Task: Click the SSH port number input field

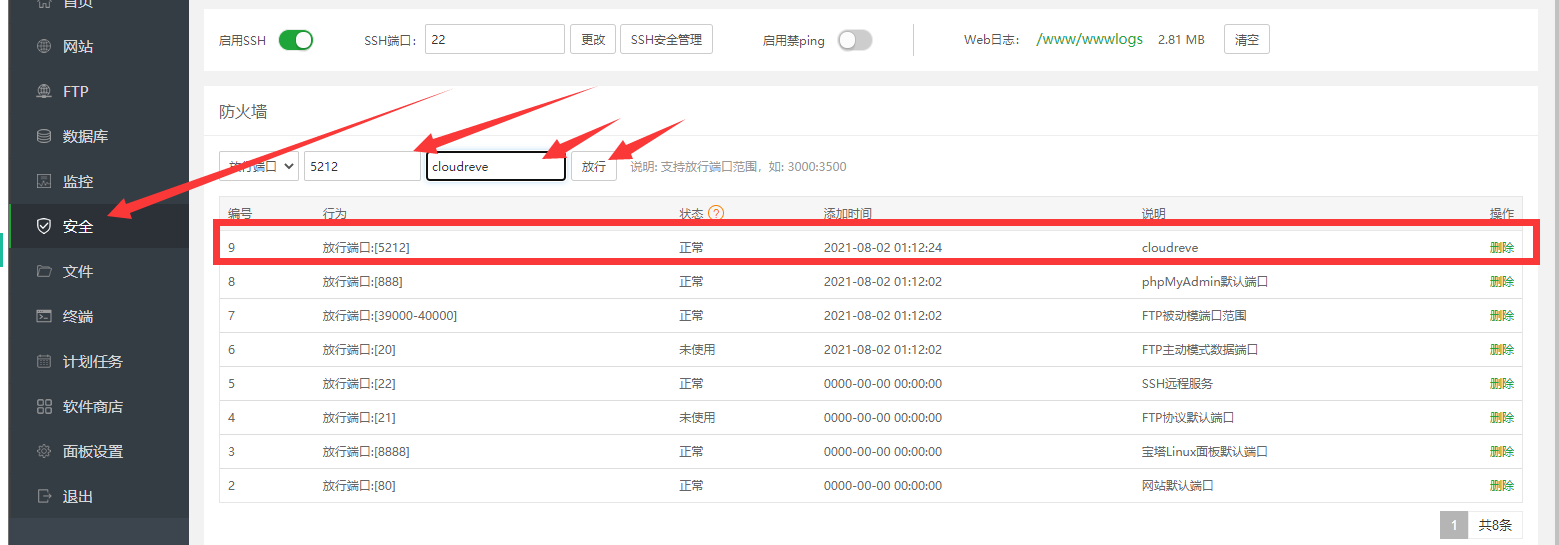Action: click(494, 40)
